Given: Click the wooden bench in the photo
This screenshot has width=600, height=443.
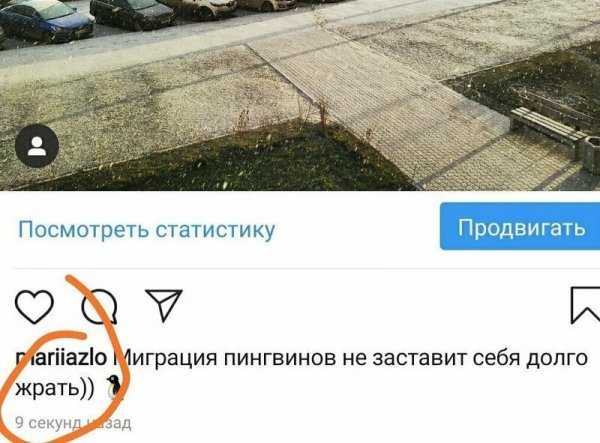Looking at the screenshot, I should tap(547, 128).
